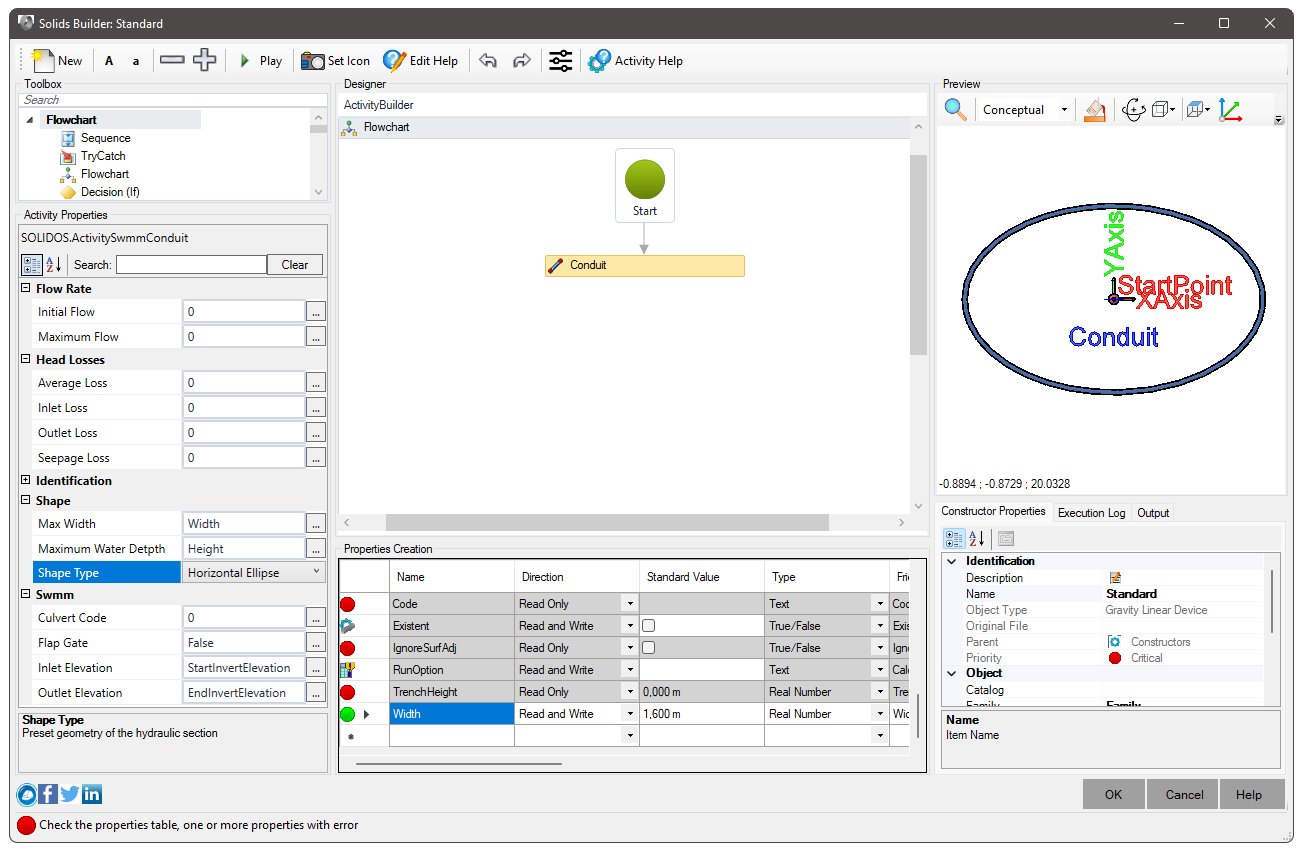Open the Conceptual visual style dropdown
Image resolution: width=1304 pixels, height=853 pixels.
1064,110
